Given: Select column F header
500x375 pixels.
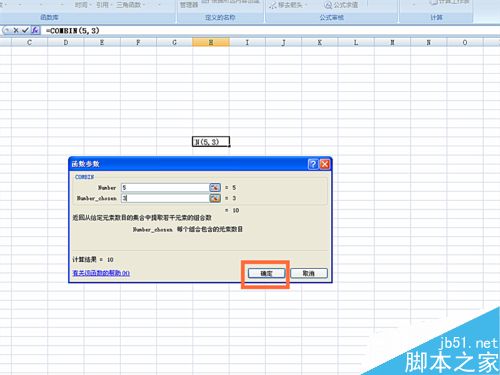Looking at the screenshot, I should (x=138, y=42).
